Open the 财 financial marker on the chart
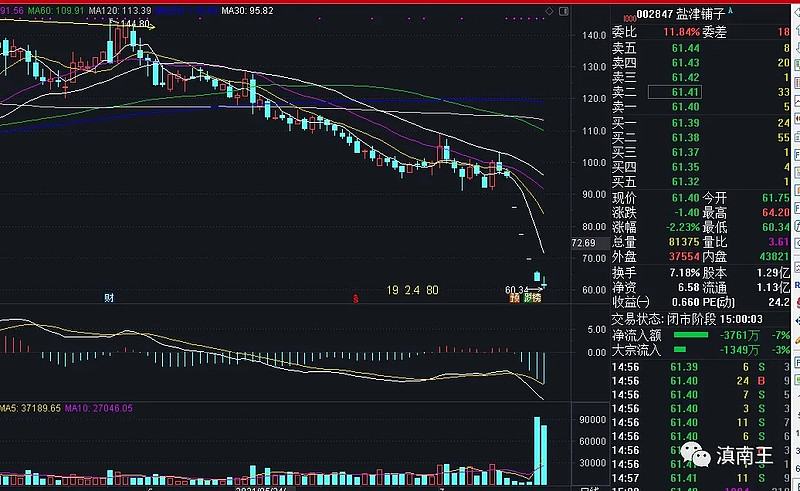800x491 pixels. 109,298
